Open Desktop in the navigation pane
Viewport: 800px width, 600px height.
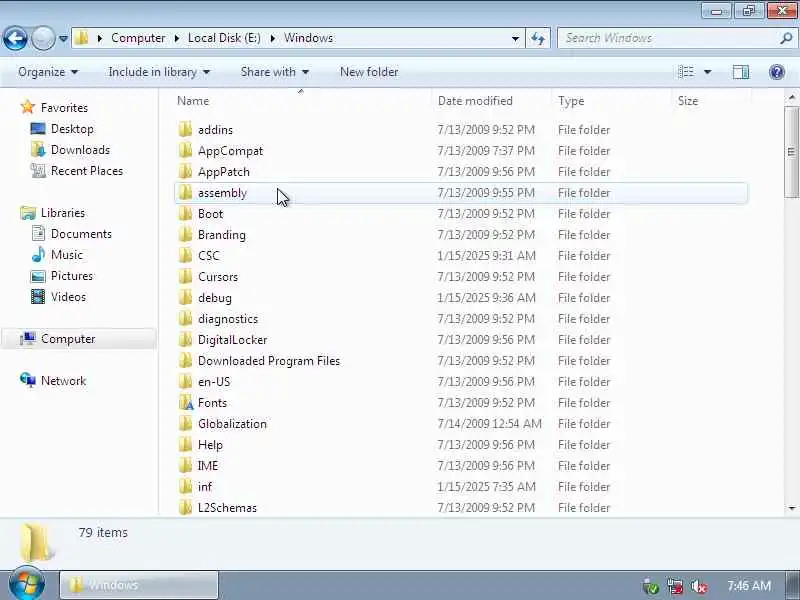(x=72, y=129)
